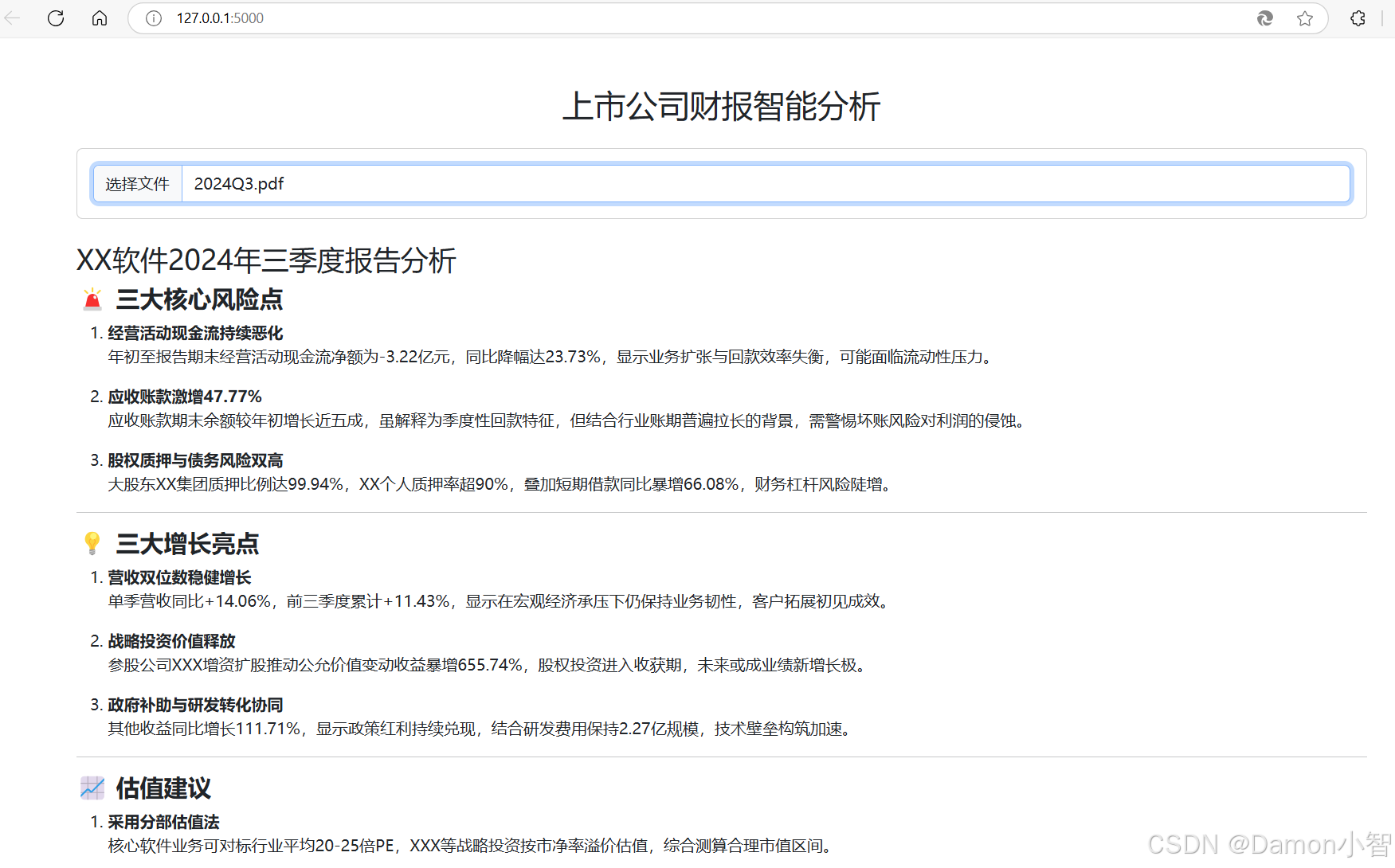1395x868 pixels.
Task: Click the 2024Q3.pdf filename field
Action: tap(238, 183)
